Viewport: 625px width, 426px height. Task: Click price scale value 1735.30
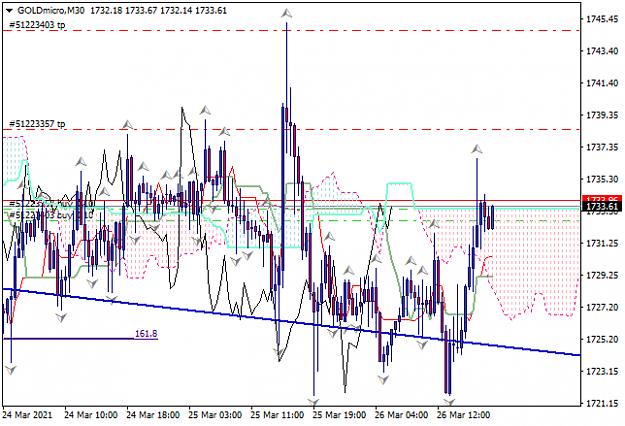[602, 179]
